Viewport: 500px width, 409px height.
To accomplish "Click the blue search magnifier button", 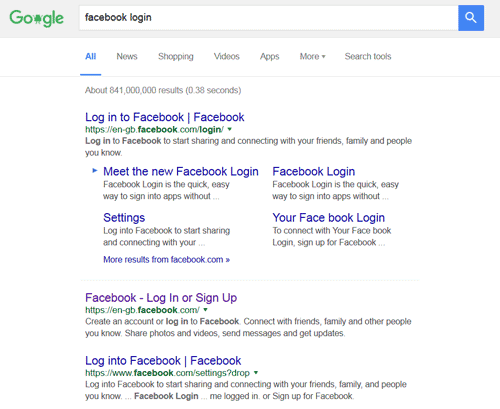I will pos(471,18).
